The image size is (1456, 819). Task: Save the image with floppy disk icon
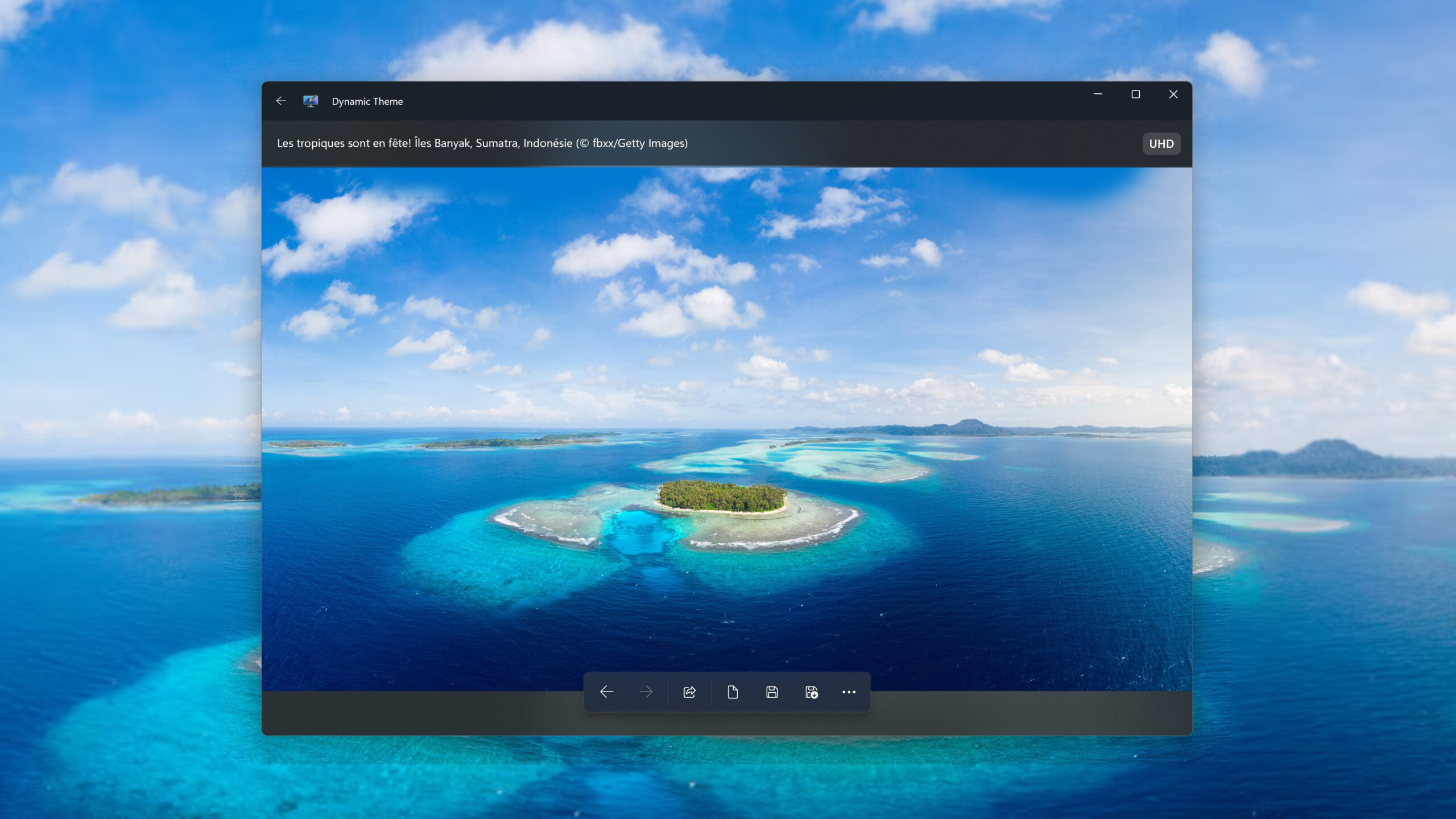point(772,692)
